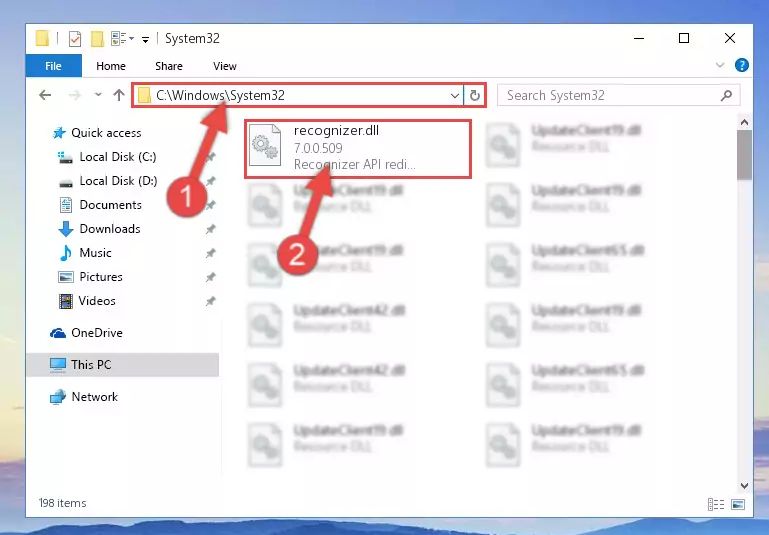Screen dimensions: 769x535
Task: Select Network in navigation pane
Action: 94,397
